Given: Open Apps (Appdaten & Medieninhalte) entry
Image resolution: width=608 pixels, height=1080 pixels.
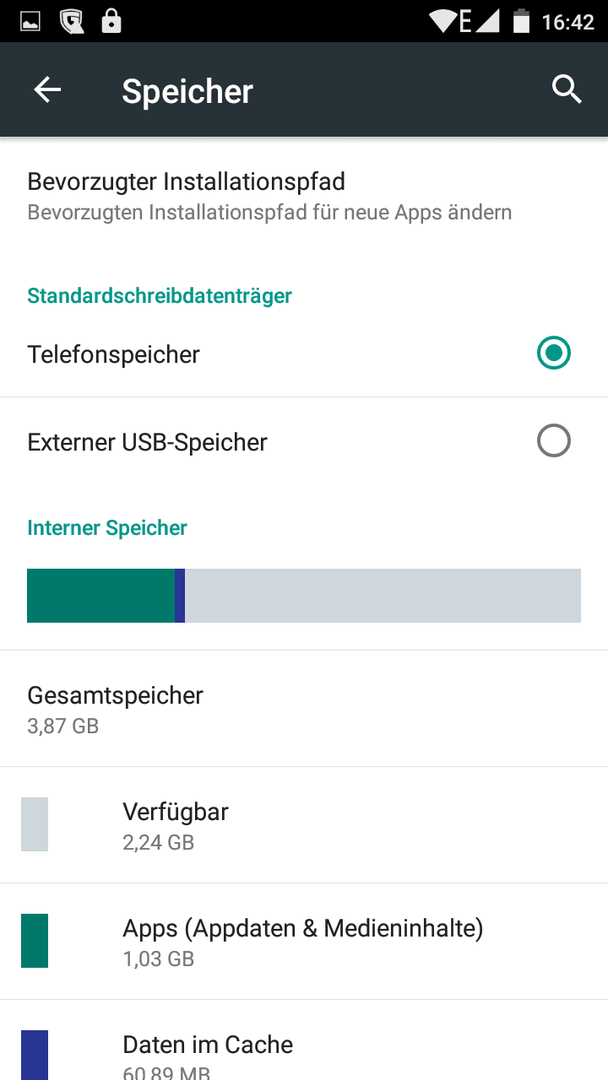Looking at the screenshot, I should pyautogui.click(x=304, y=942).
